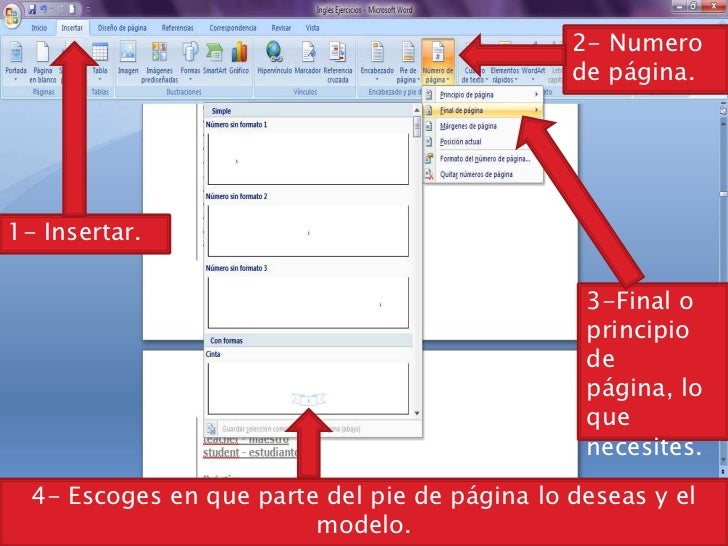Open the Pie de página footer gallery
This screenshot has width=728, height=546.
tap(408, 62)
